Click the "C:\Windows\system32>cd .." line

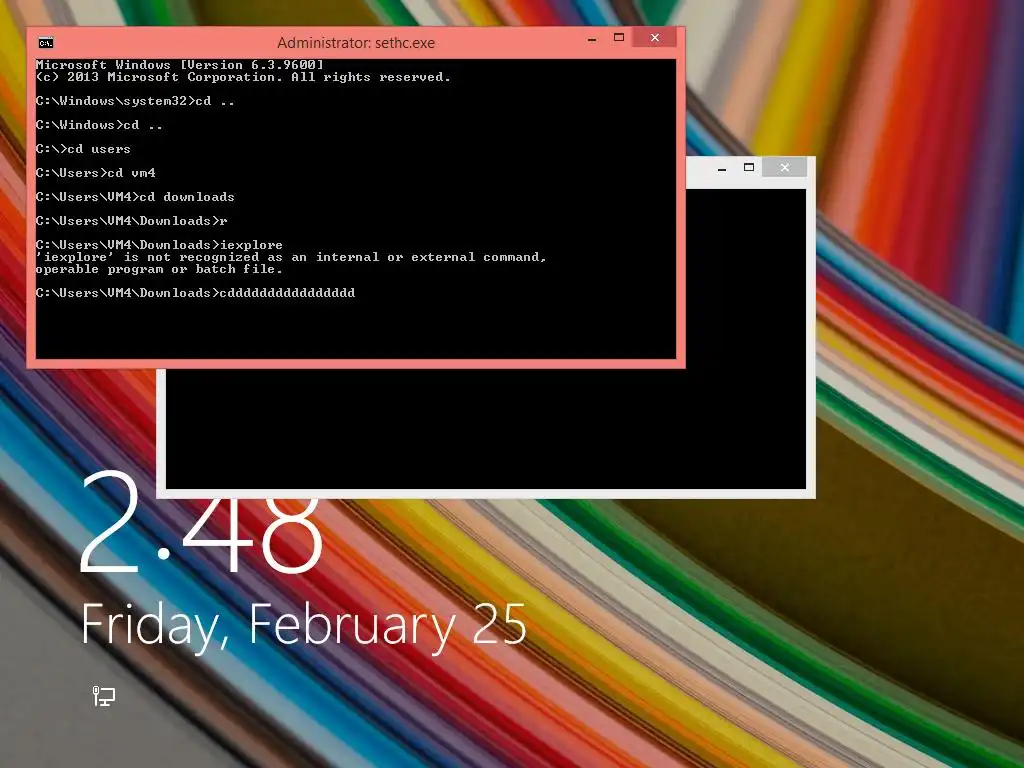tap(135, 101)
